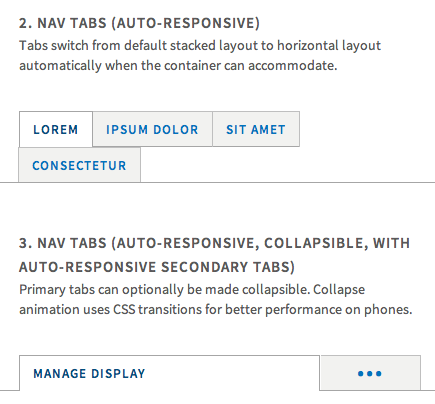Click the word 'Collapse' in section 3 text
The width and height of the screenshot is (435, 404).
coord(339,290)
